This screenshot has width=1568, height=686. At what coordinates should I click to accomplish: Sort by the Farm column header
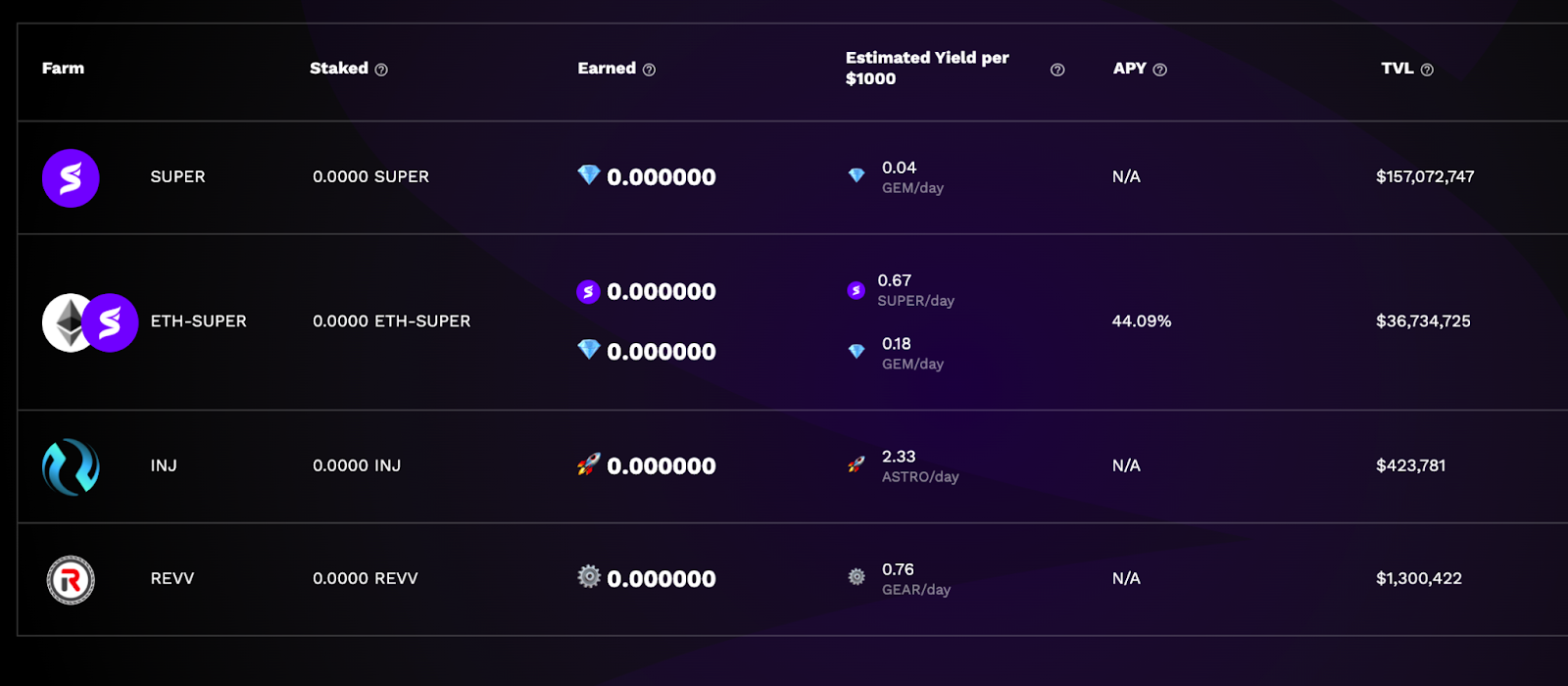pos(63,69)
